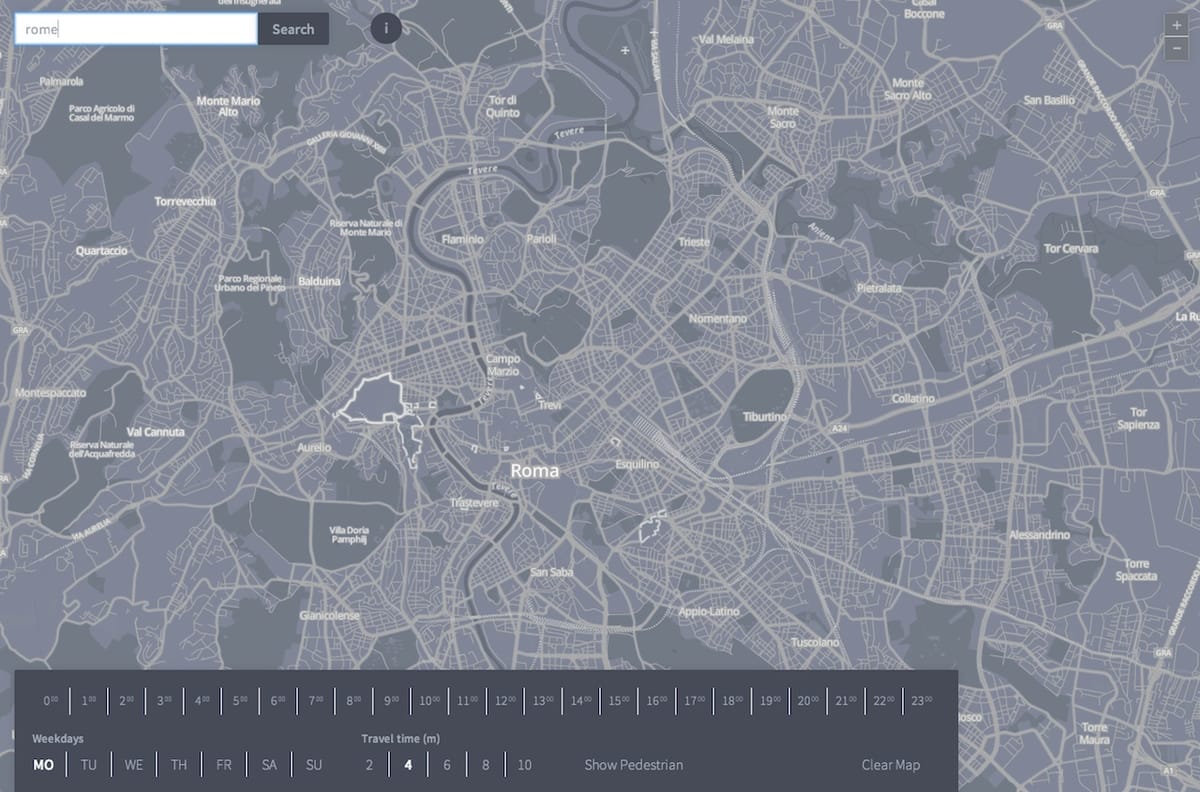Select hour 3:00 on the timeline
The width and height of the screenshot is (1200, 792).
tap(164, 700)
